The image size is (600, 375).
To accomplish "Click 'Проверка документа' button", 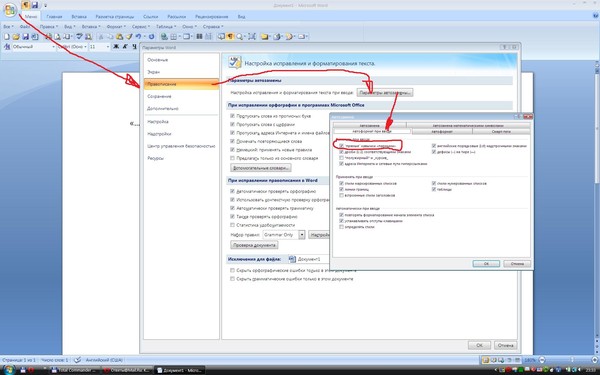I will pos(254,245).
